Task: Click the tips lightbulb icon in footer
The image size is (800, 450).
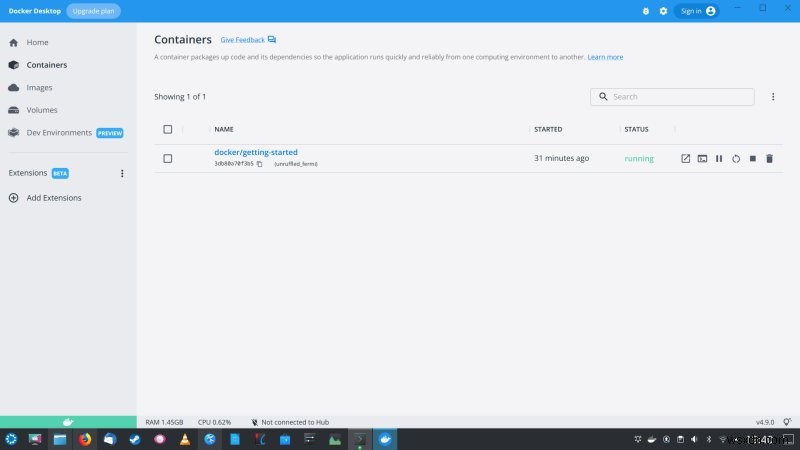Action: click(787, 421)
